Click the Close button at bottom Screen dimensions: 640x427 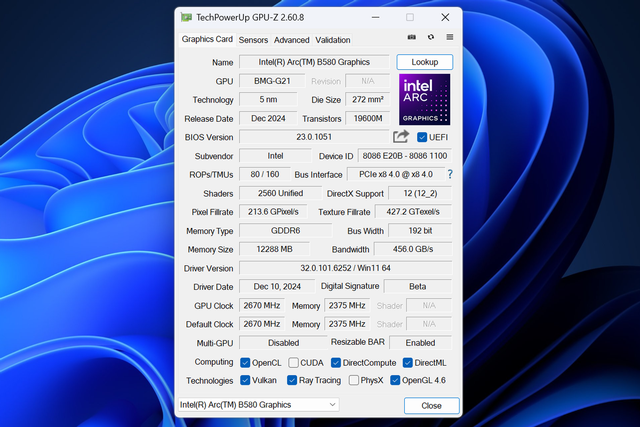[x=431, y=405]
